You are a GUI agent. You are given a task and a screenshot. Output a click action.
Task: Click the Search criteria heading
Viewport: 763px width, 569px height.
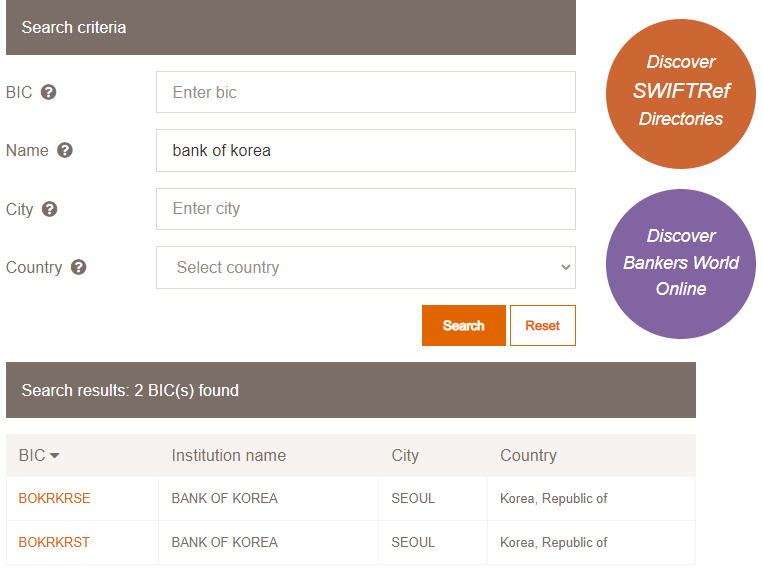pyautogui.click(x=73, y=27)
